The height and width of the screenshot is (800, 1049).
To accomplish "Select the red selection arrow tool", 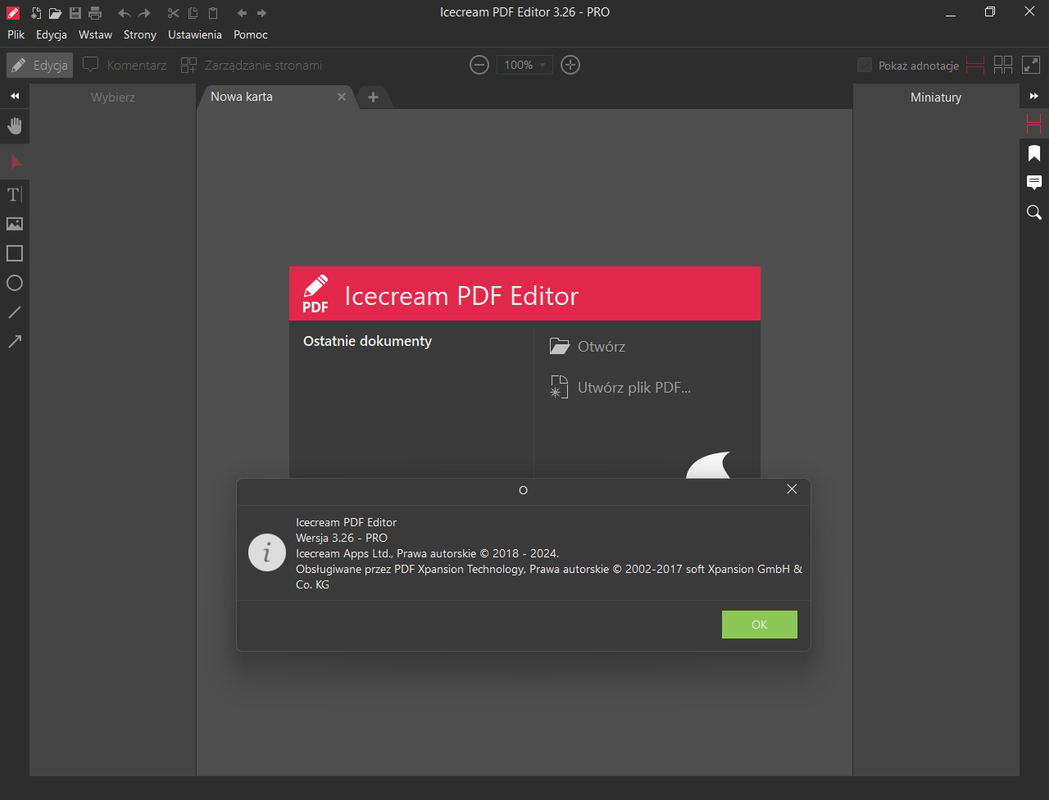I will 16,161.
